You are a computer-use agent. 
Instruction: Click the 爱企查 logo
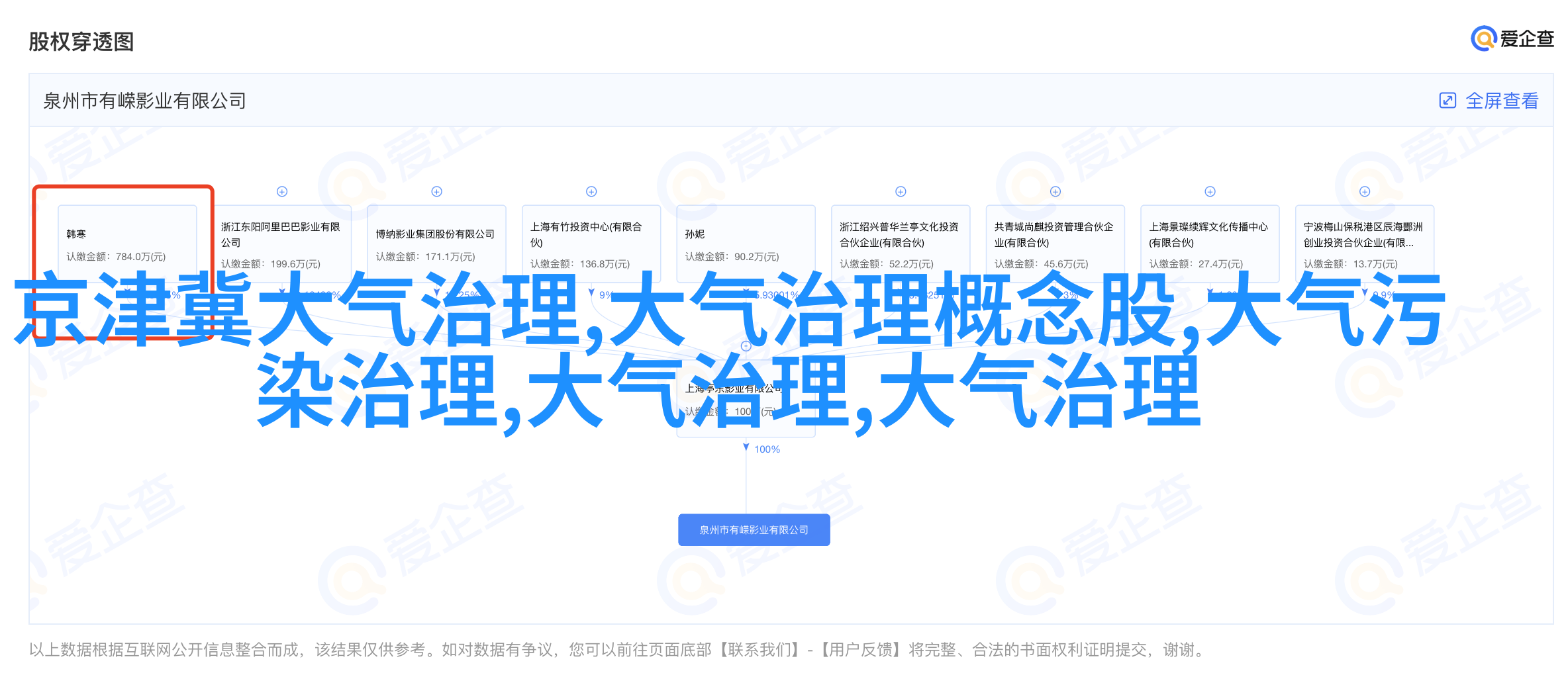[x=1512, y=39]
